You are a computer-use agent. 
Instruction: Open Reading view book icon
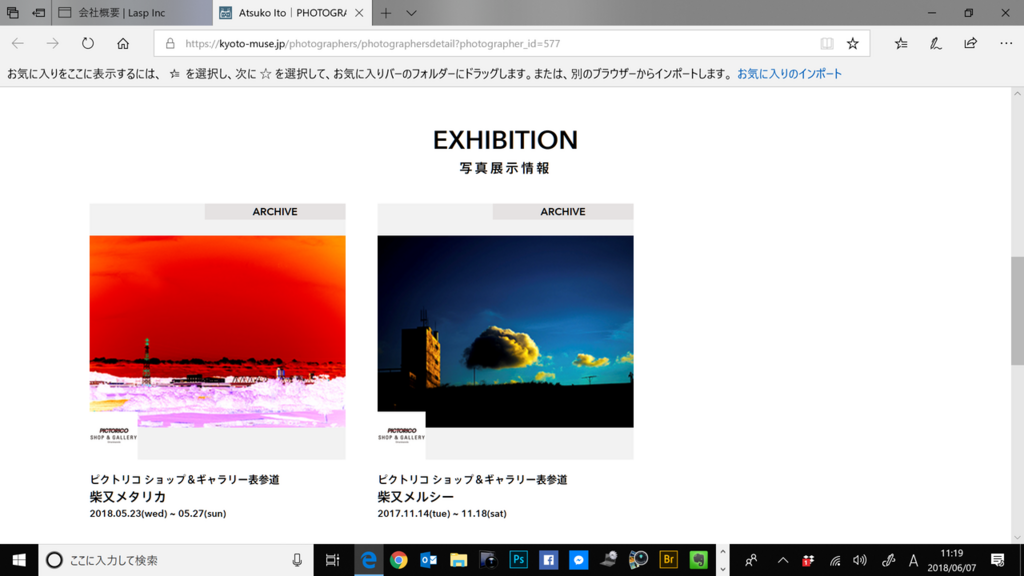827,44
